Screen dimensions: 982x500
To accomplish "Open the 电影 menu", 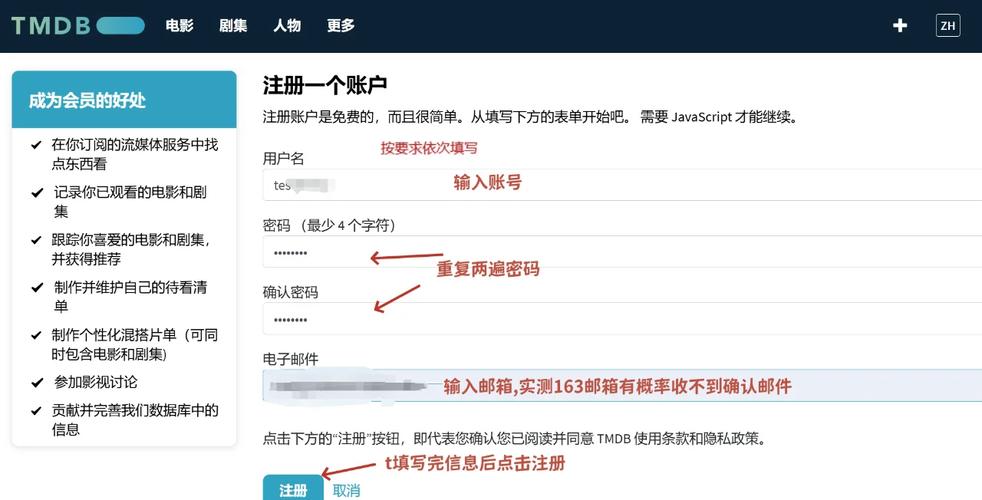I will click(x=180, y=26).
